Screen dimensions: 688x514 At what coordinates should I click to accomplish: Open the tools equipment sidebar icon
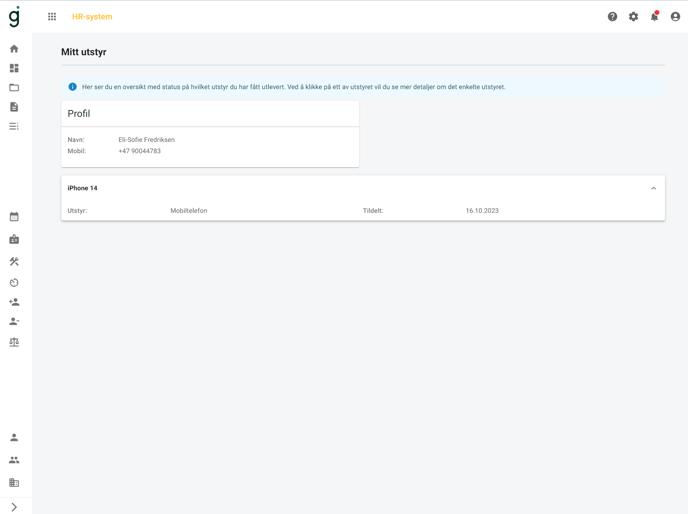pyautogui.click(x=14, y=262)
